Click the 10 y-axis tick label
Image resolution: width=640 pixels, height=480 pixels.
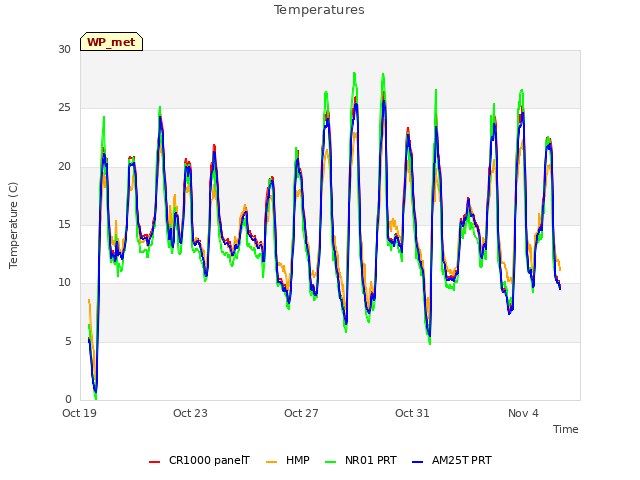pos(64,283)
